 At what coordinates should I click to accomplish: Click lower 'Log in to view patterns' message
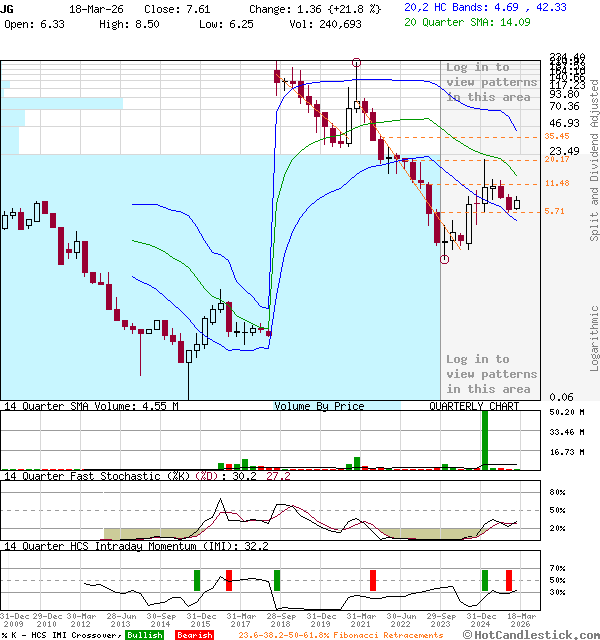[491, 373]
